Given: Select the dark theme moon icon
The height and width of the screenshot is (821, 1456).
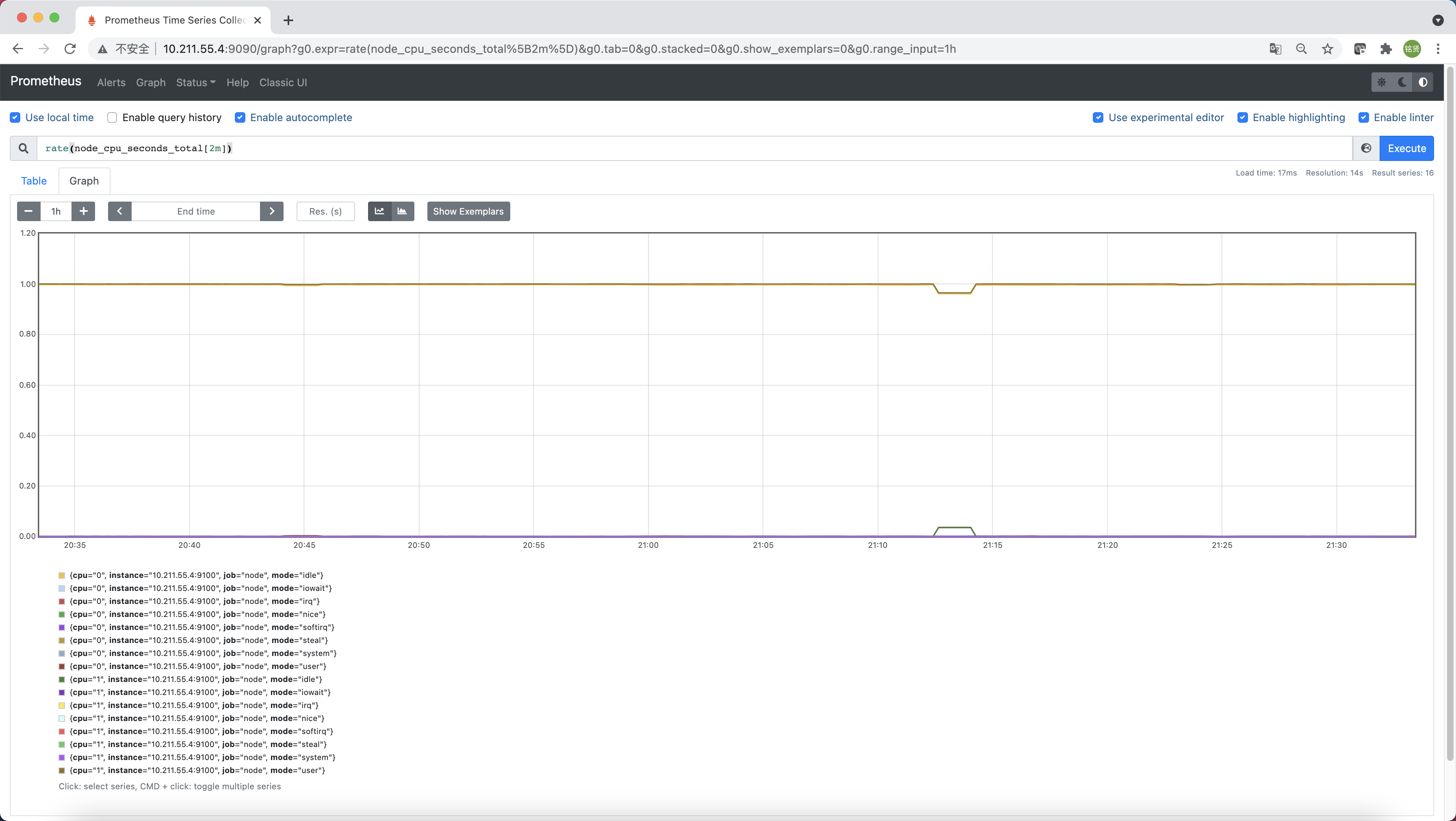Looking at the screenshot, I should (x=1402, y=82).
